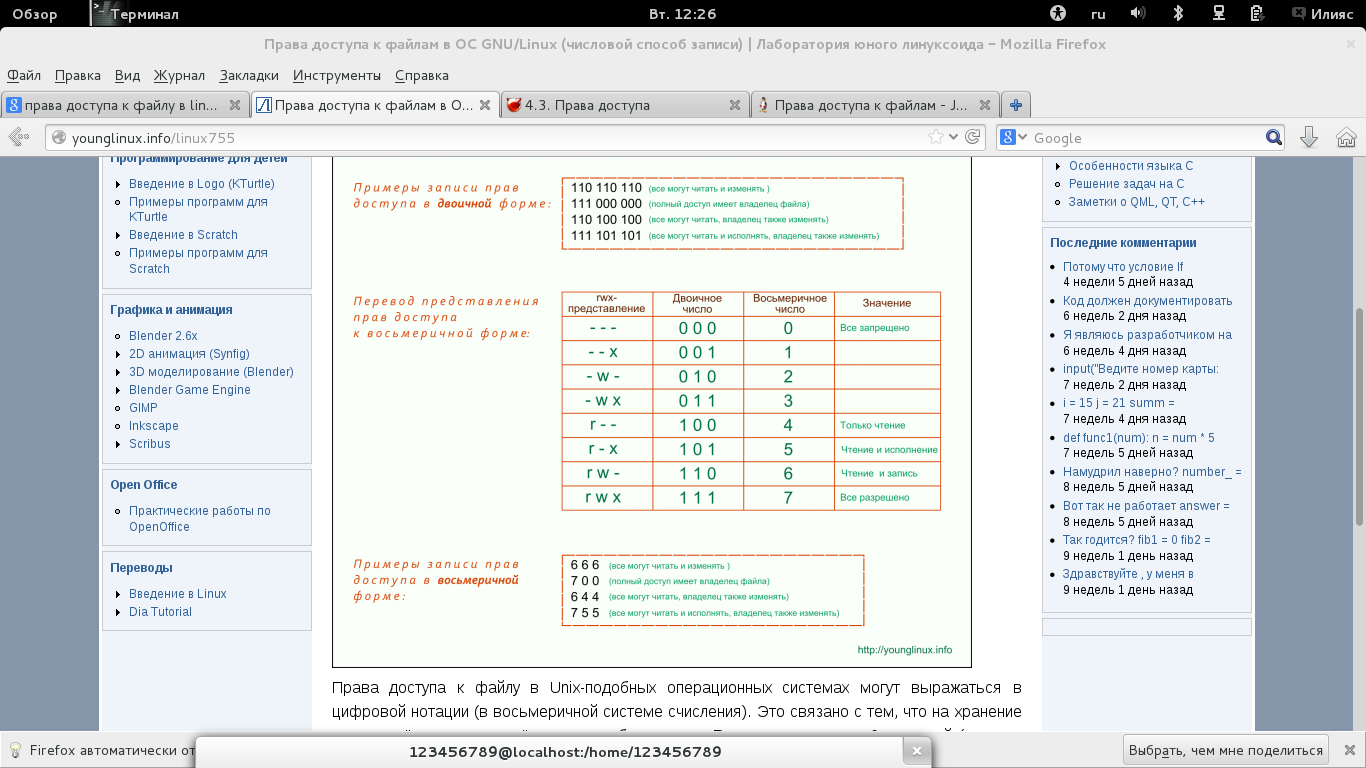1366x768 pixels.
Task: Open 'Практические работы по OpenOffice' link
Action: click(x=199, y=519)
